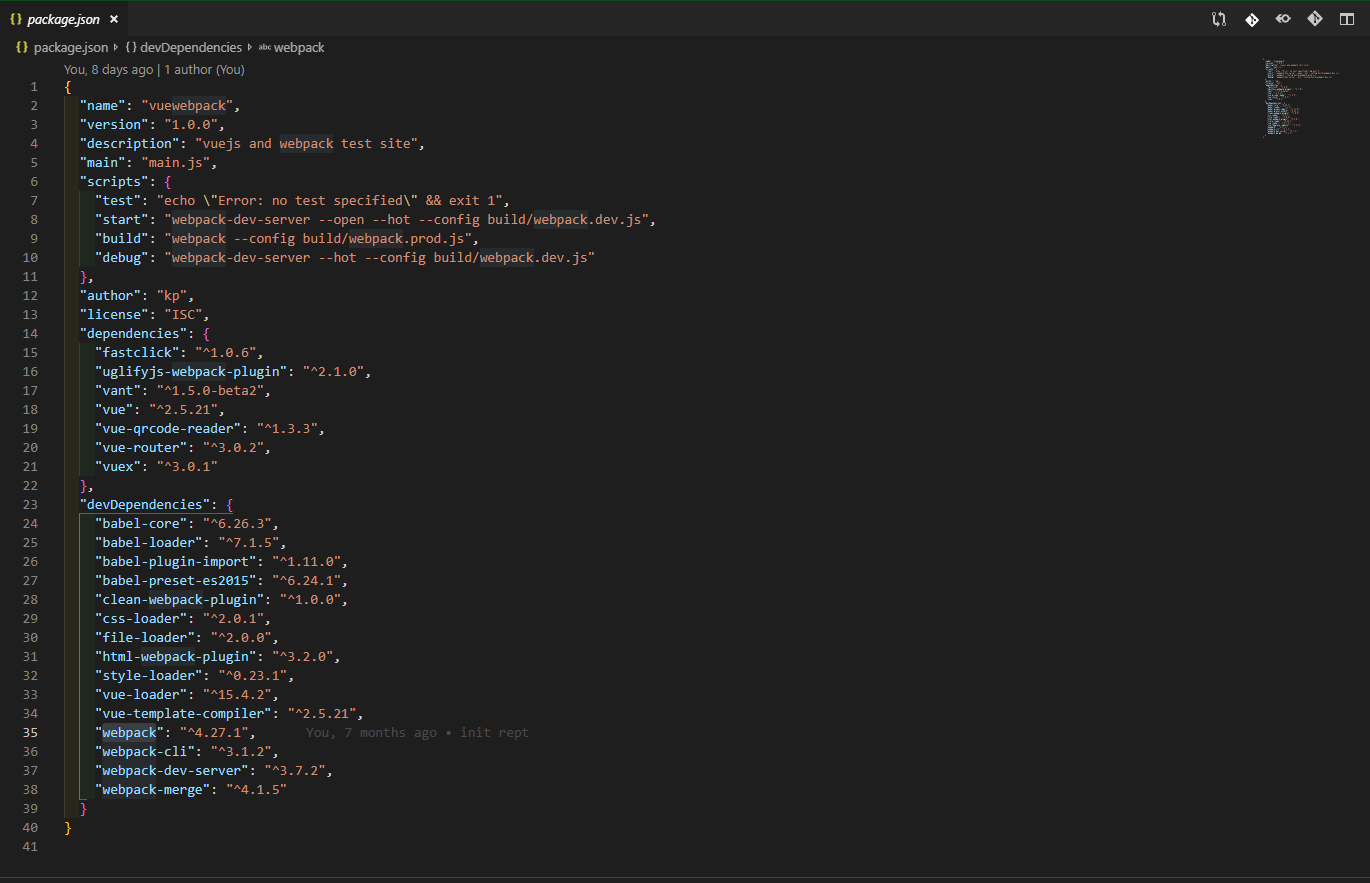Click the "babel-core" entry
This screenshot has height=883, width=1370.
[141, 524]
